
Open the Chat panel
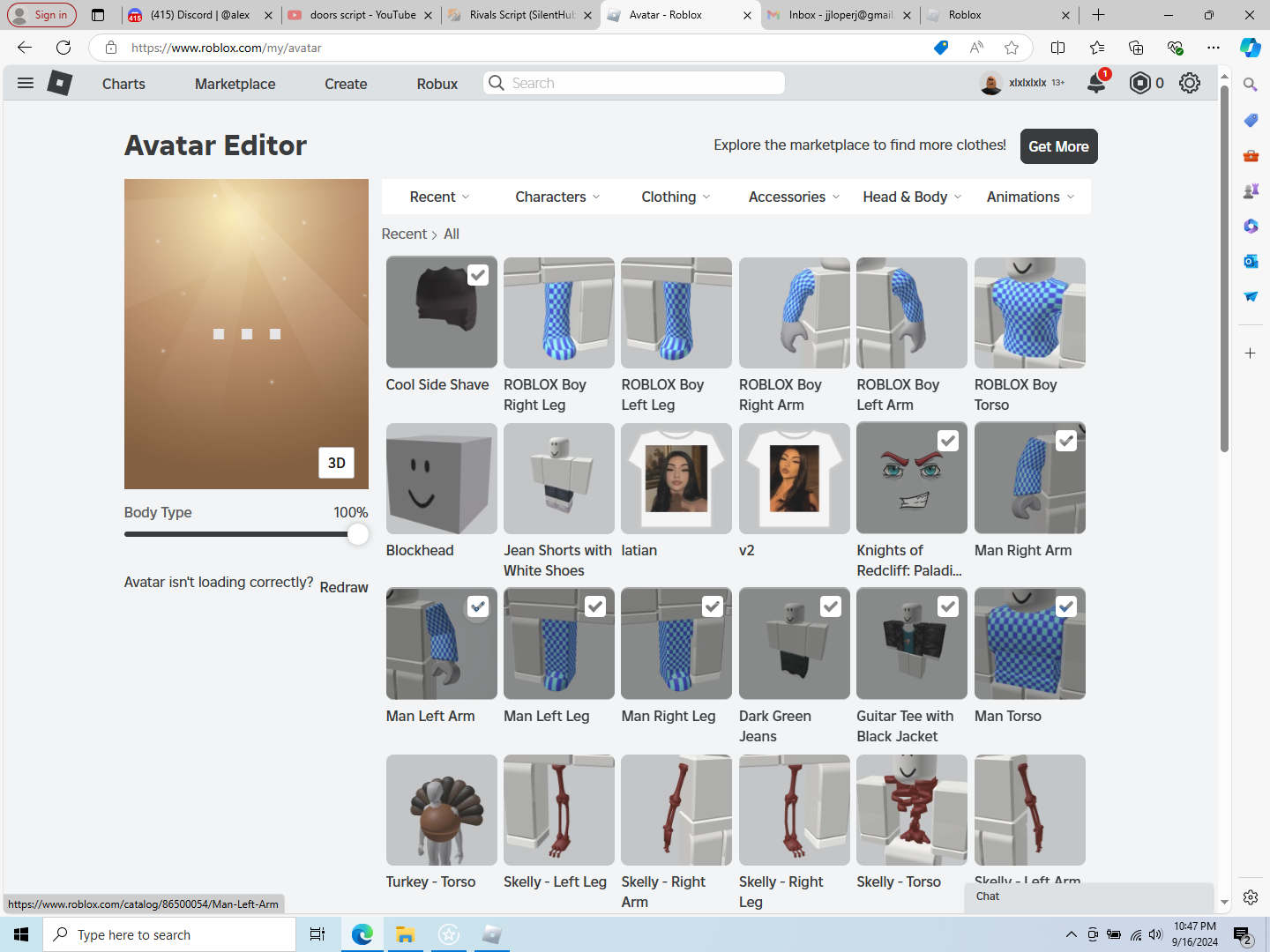1089,896
